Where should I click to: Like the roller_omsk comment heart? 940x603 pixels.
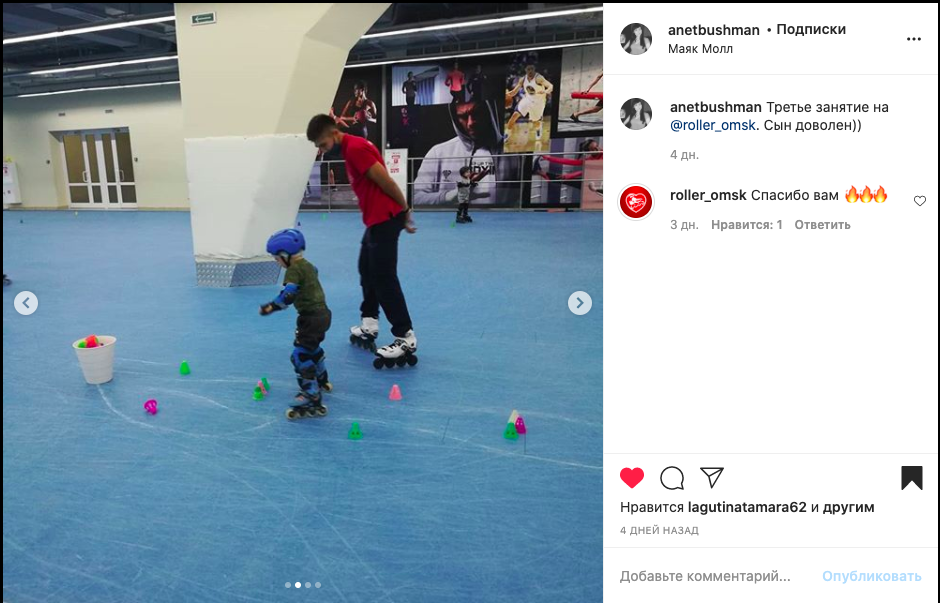920,201
